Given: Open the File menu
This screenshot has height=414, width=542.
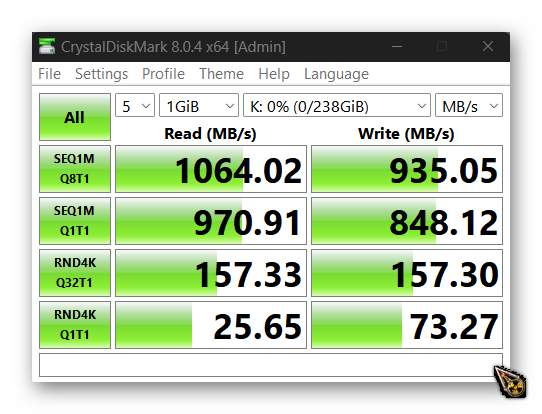Looking at the screenshot, I should (49, 74).
